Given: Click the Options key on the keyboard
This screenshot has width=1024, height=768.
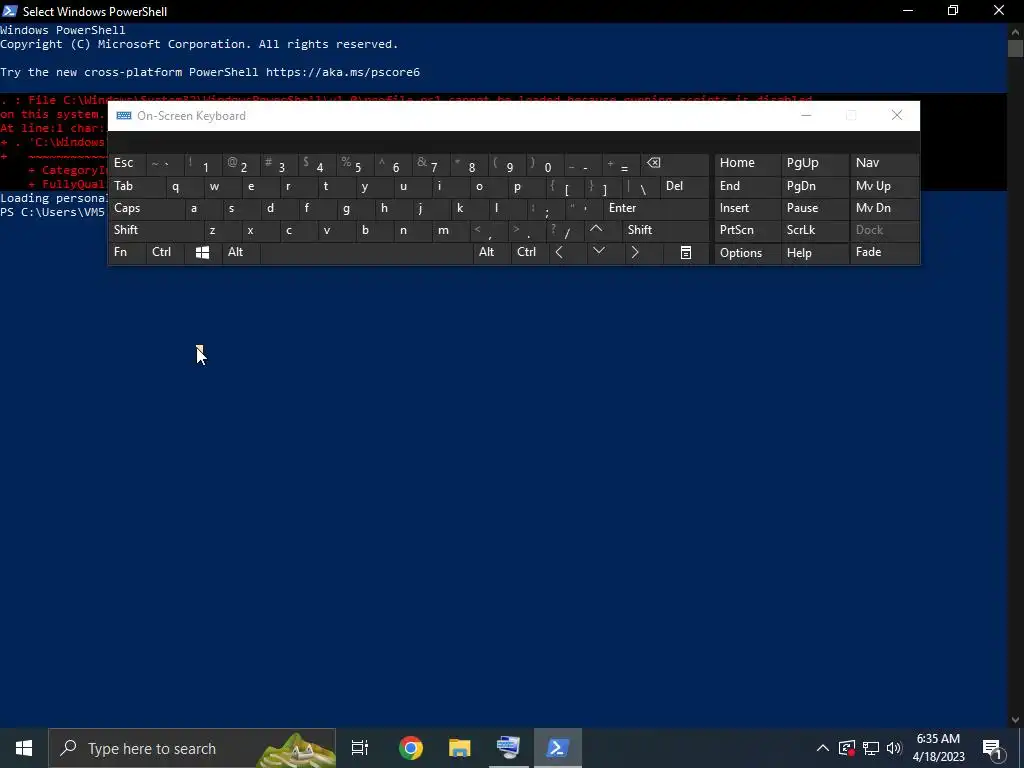Looking at the screenshot, I should (x=747, y=253).
